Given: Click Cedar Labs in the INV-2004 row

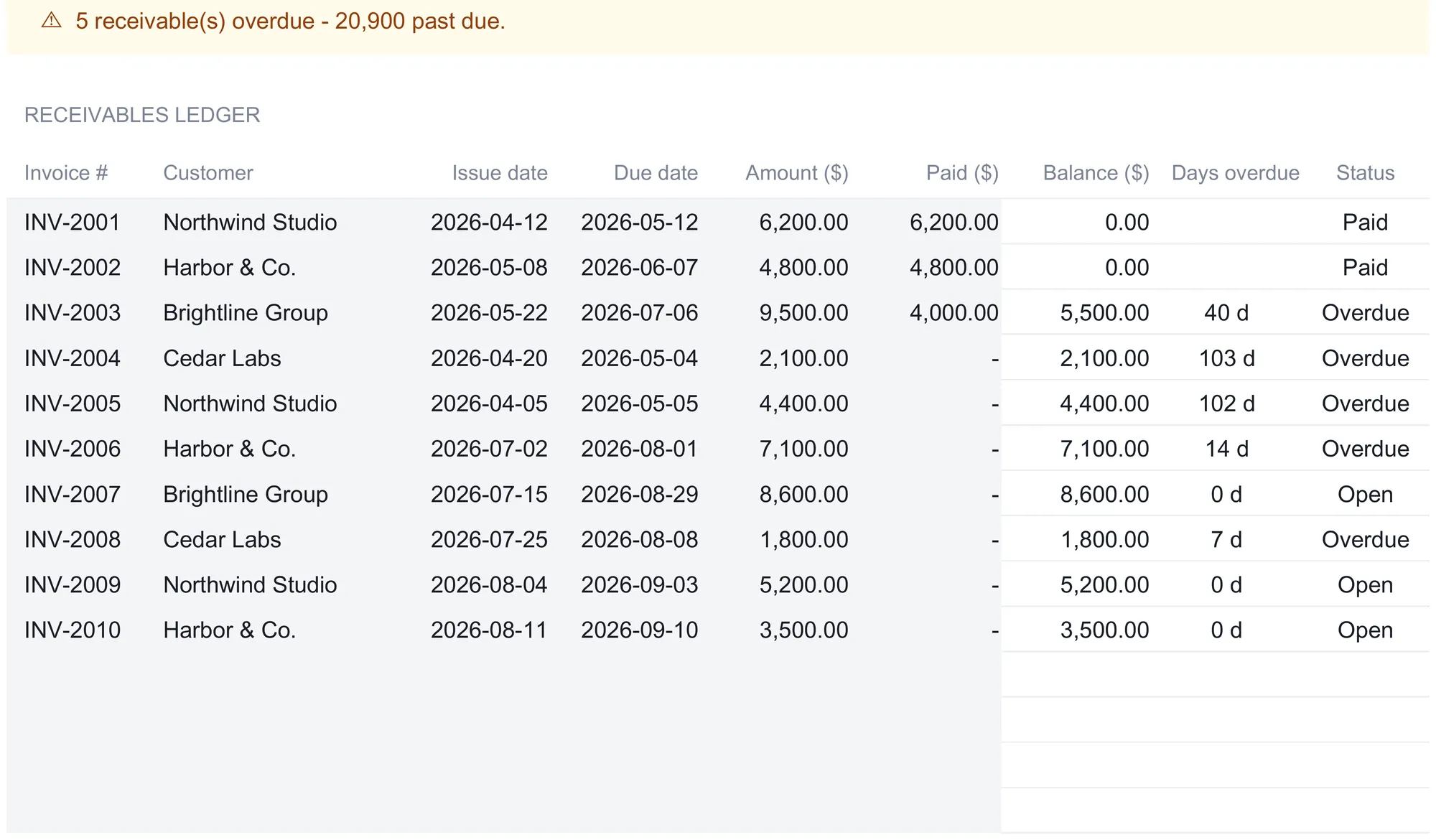Looking at the screenshot, I should [222, 358].
